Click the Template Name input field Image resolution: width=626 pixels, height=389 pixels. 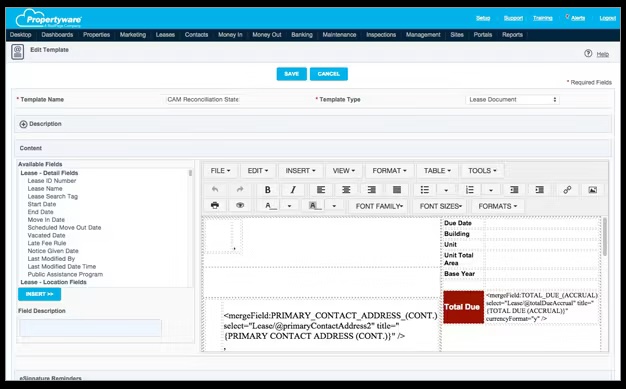[203, 99]
